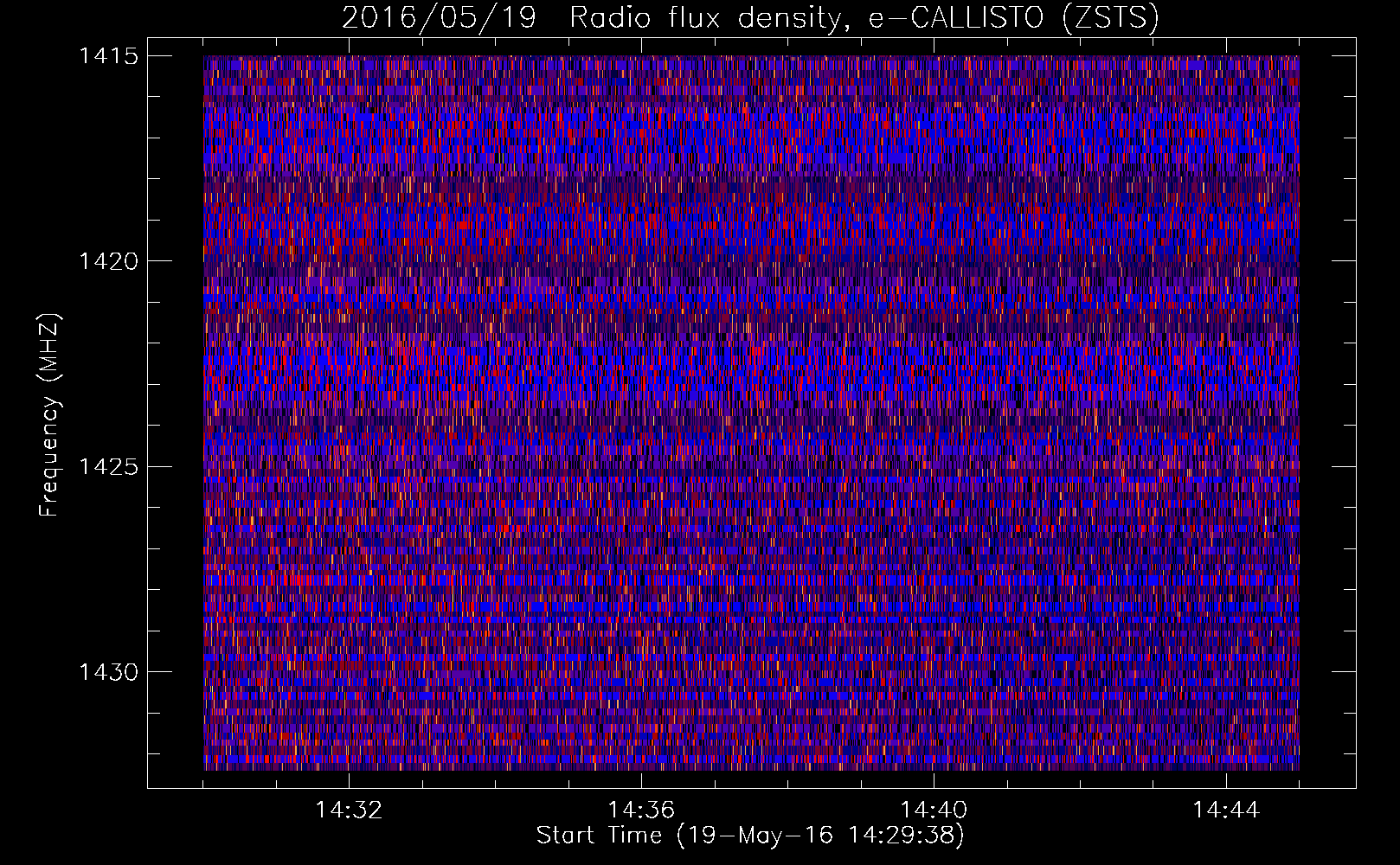Screen dimensions: 1400x865
Task: Click the 14:44 time tick label
Action: 1226,811
